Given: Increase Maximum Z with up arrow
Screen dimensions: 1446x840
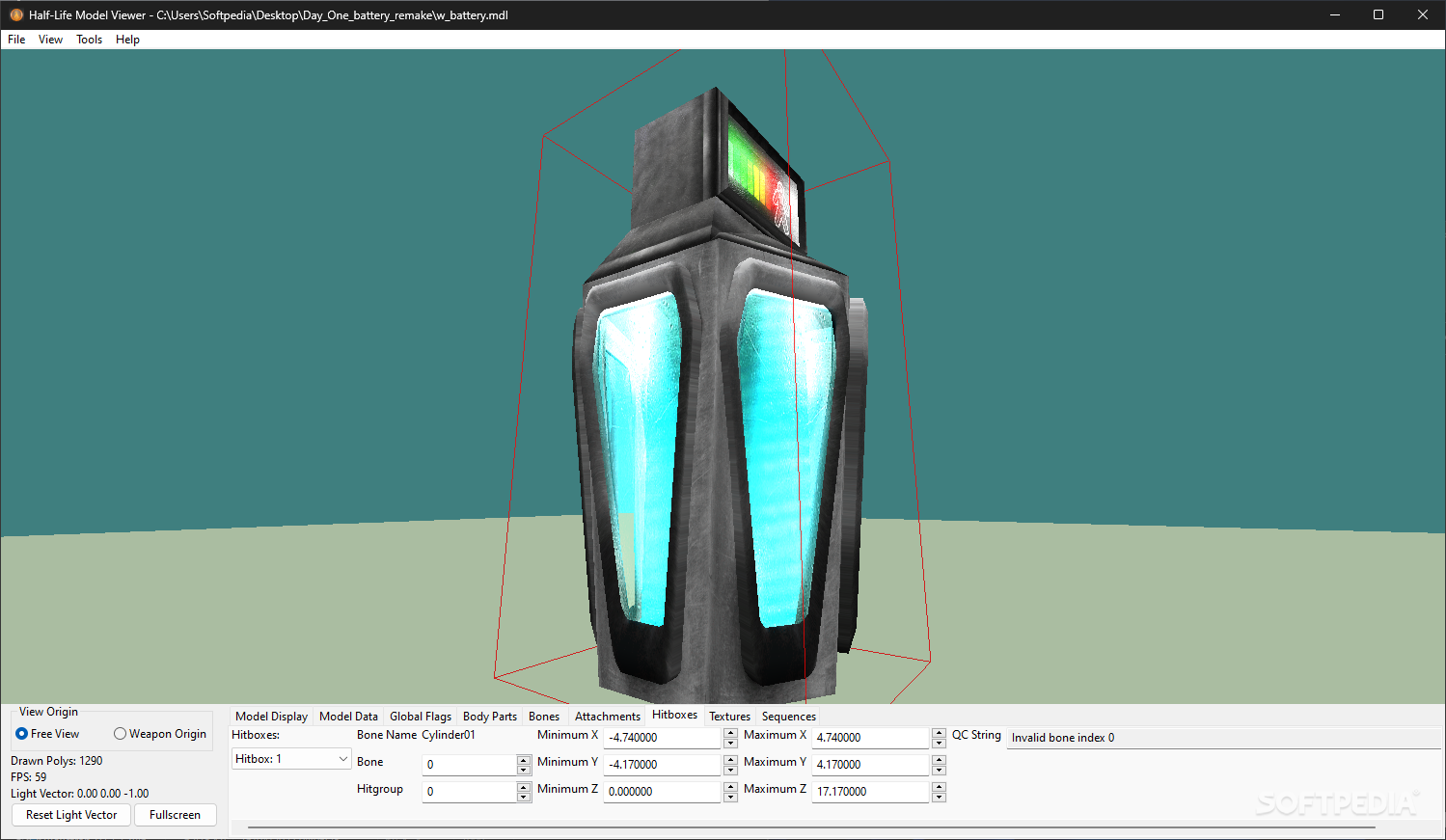Looking at the screenshot, I should click(939, 786).
